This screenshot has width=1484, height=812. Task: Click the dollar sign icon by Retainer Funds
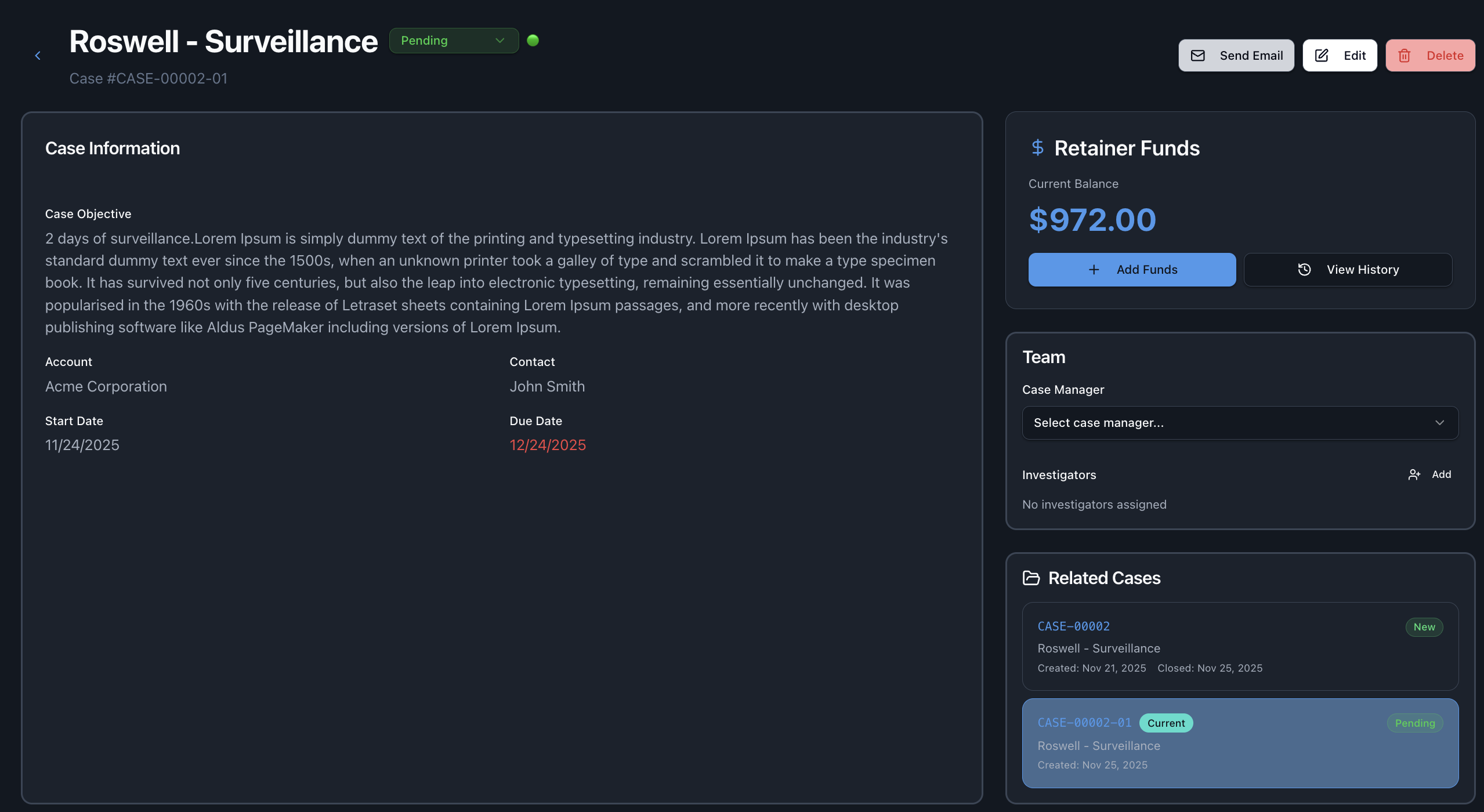point(1038,147)
